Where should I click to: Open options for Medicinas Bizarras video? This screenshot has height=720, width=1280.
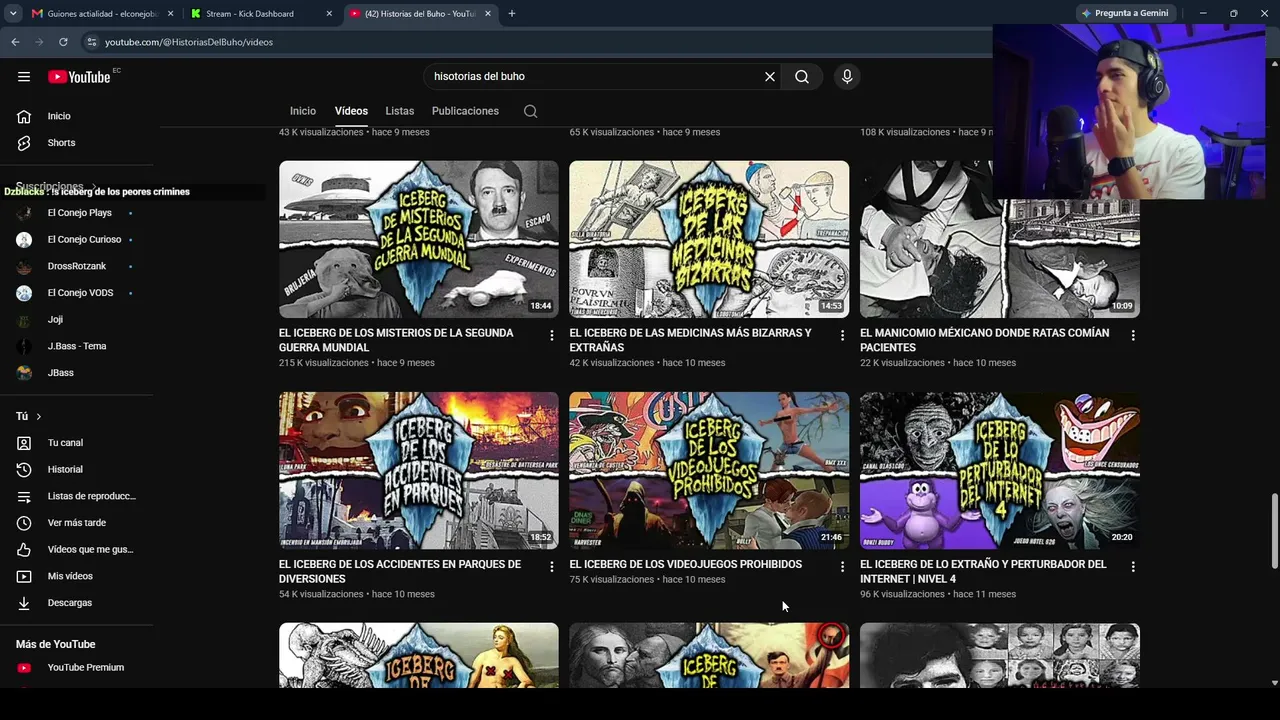point(842,335)
